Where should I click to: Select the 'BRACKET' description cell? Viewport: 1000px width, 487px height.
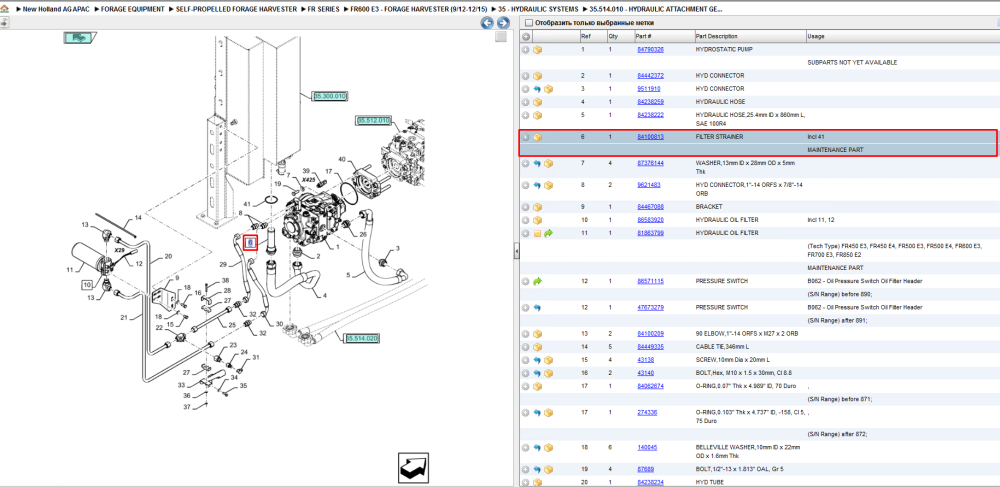tap(708, 207)
